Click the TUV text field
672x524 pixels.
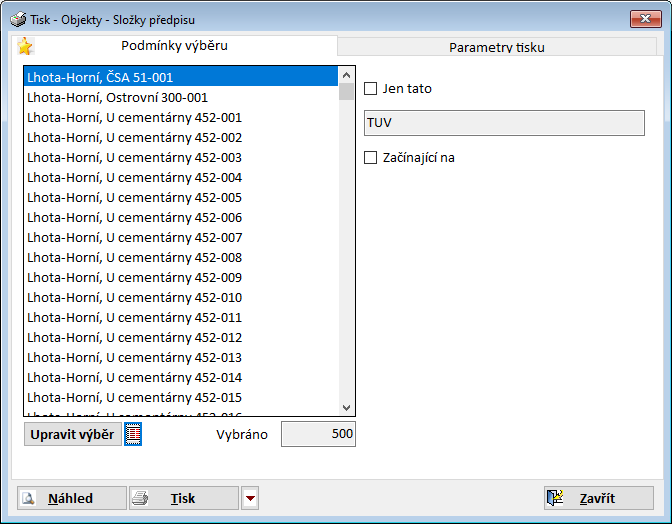coord(504,123)
